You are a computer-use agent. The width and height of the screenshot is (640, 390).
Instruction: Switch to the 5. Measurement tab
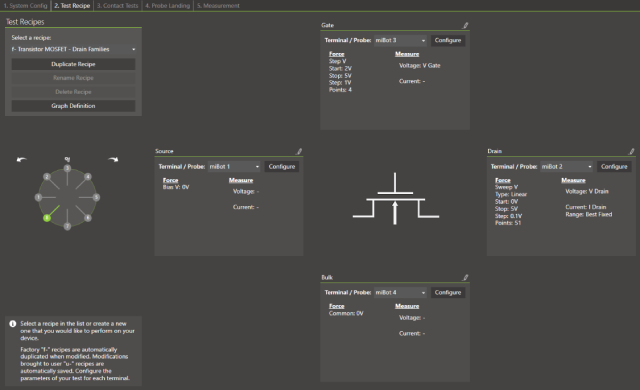tap(218, 6)
